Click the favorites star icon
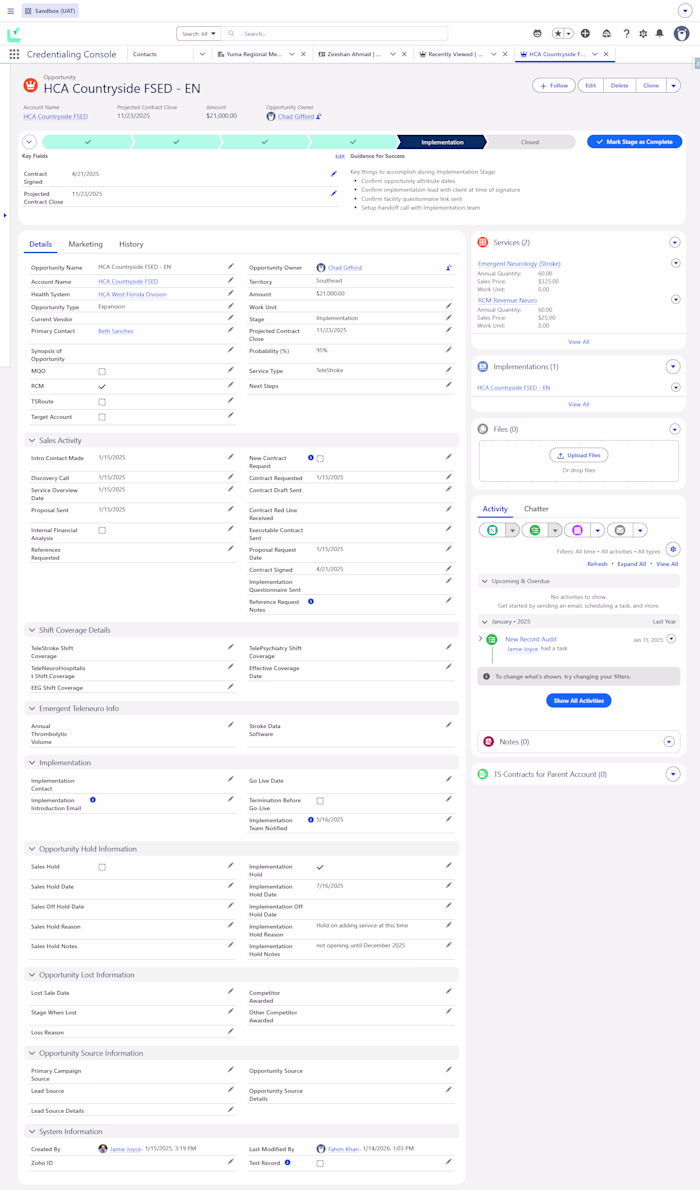This screenshot has height=1190, width=700. pos(558,33)
